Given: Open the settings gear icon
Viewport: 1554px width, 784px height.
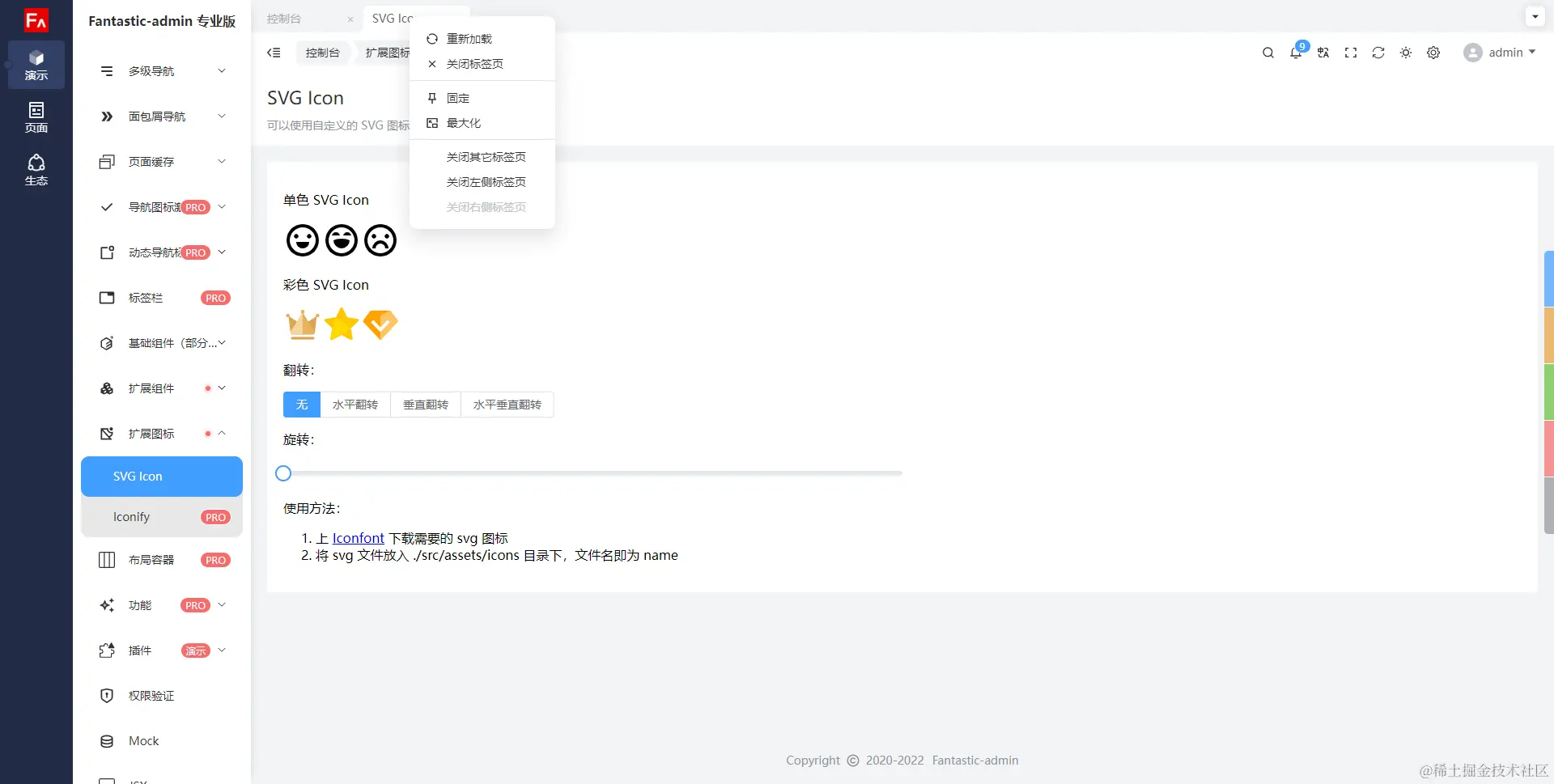Looking at the screenshot, I should pyautogui.click(x=1433, y=53).
